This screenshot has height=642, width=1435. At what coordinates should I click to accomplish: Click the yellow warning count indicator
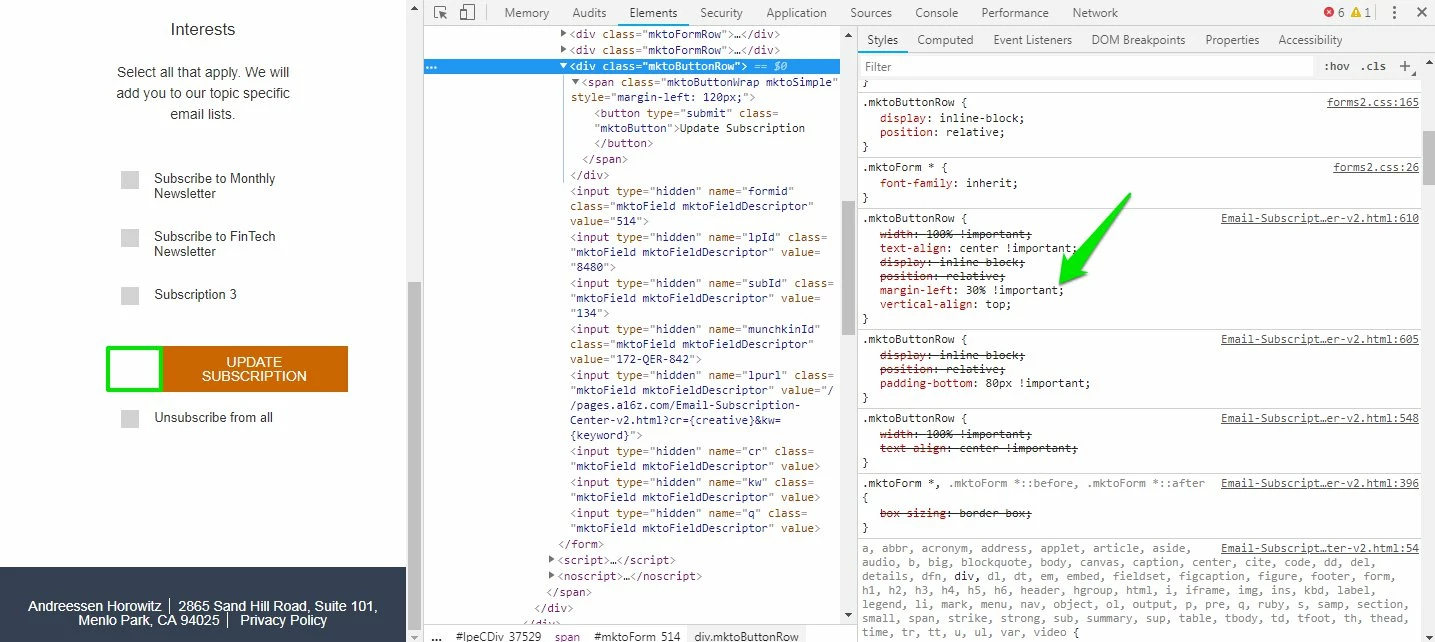coord(1361,13)
